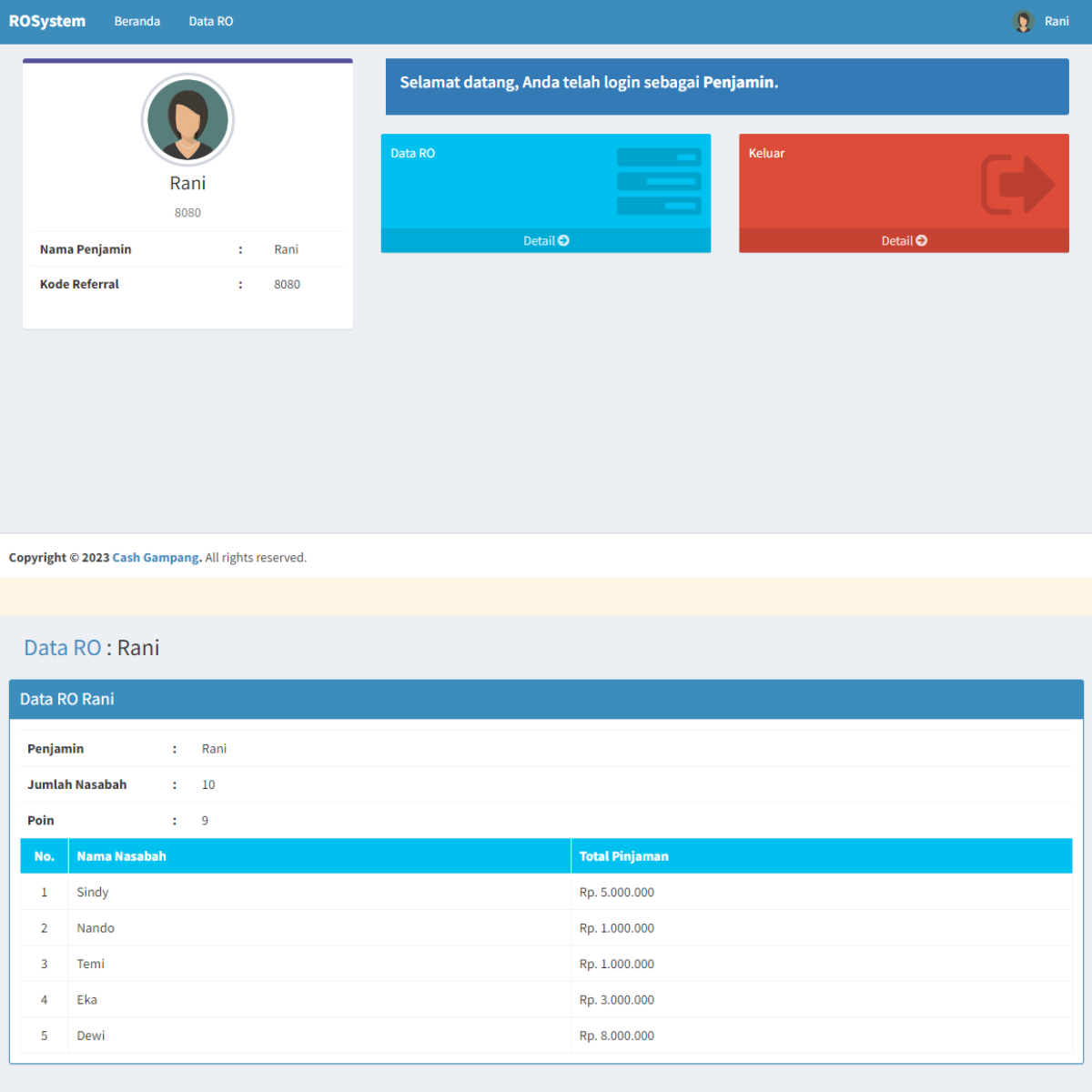Click the Kode Referral label
This screenshot has height=1092, width=1092.
coord(80,284)
